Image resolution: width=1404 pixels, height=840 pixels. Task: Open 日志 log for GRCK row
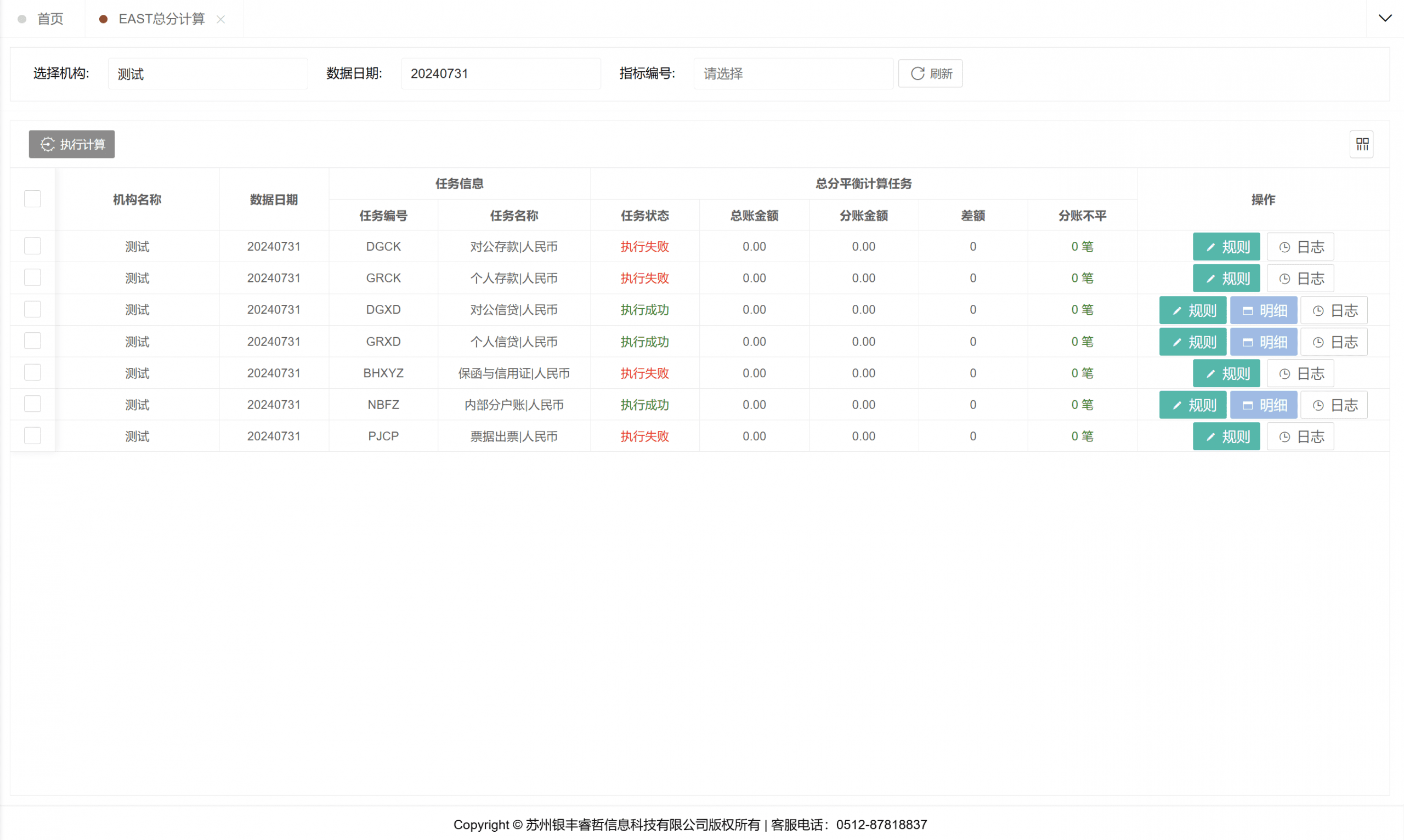(1300, 279)
